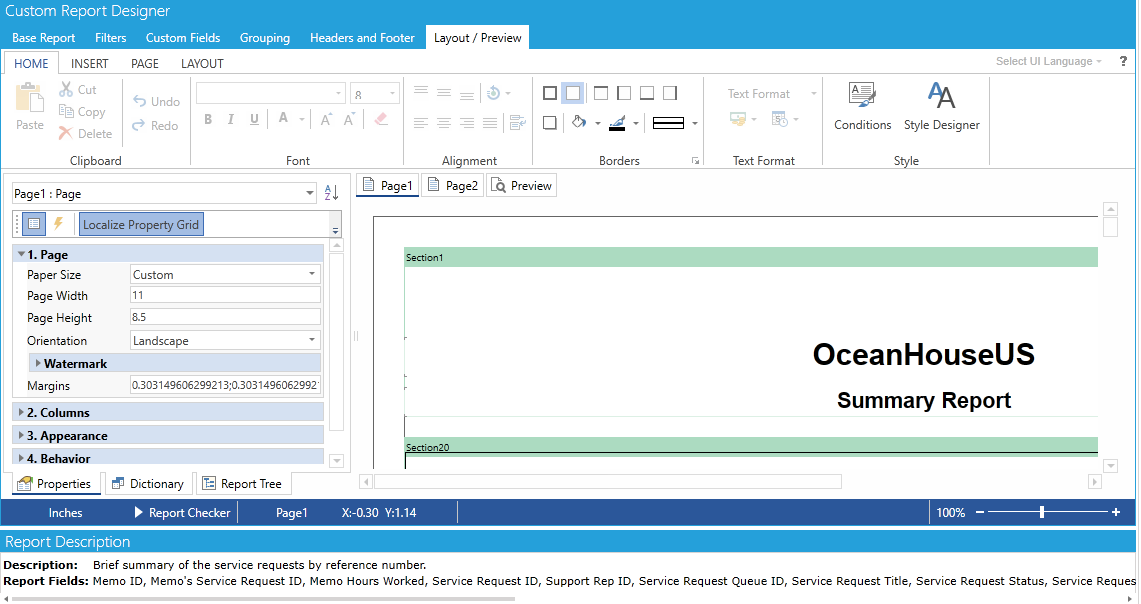Click the Paste icon in Clipboard

(30, 98)
